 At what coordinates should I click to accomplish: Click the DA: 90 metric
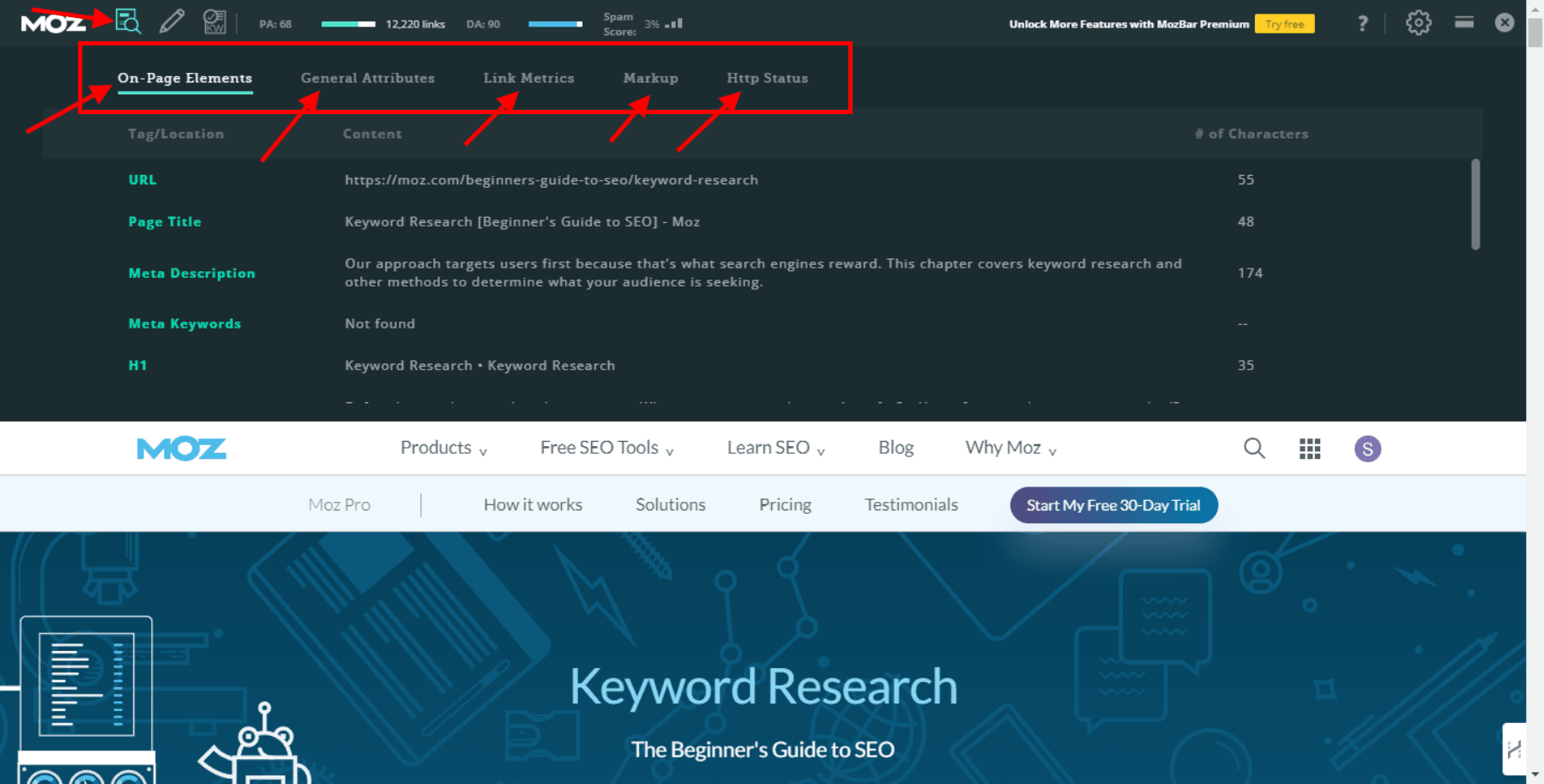483,24
